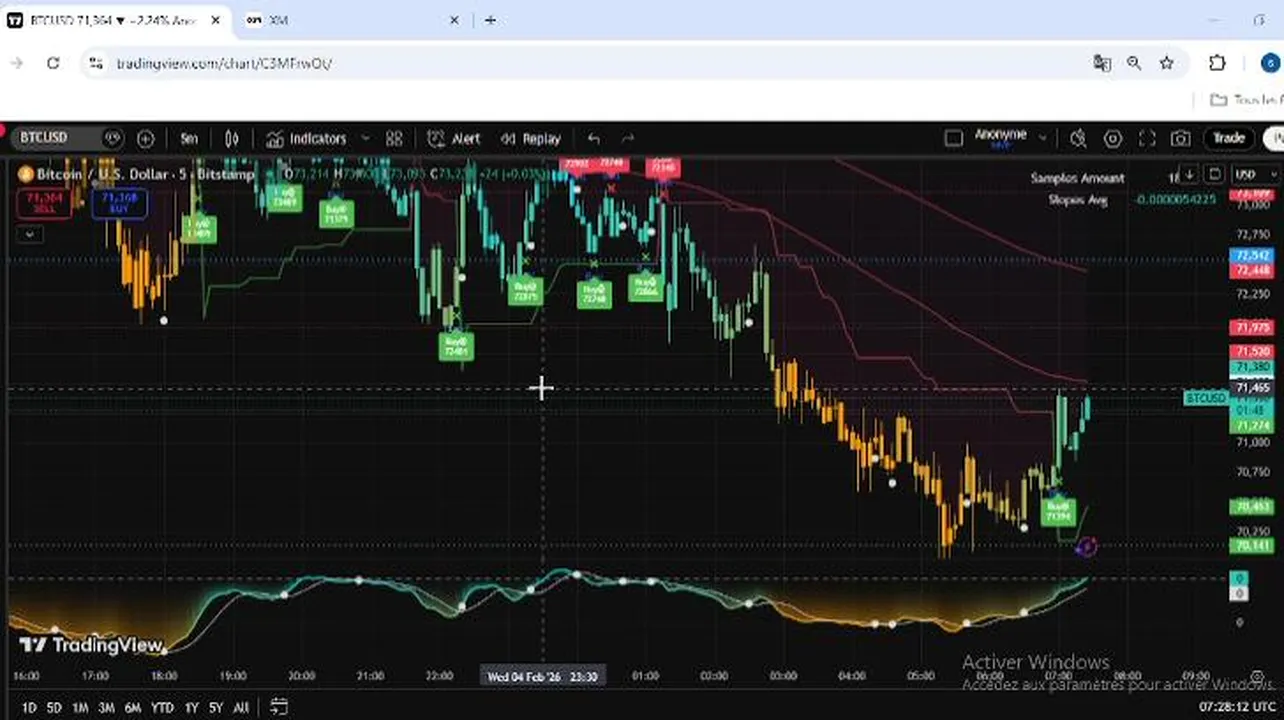This screenshot has height=720, width=1284.
Task: Open chart settings hexagon icon
Action: click(1112, 139)
